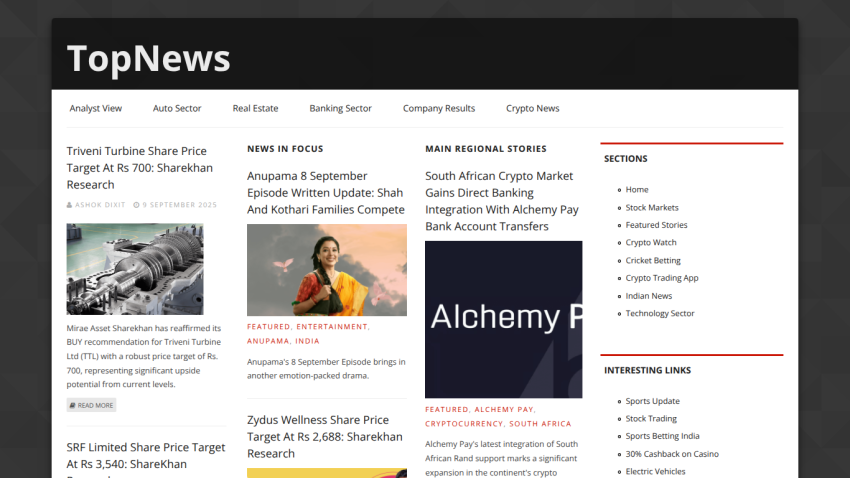The width and height of the screenshot is (850, 478).
Task: Open Featured Stories in Sections
Action: [656, 225]
